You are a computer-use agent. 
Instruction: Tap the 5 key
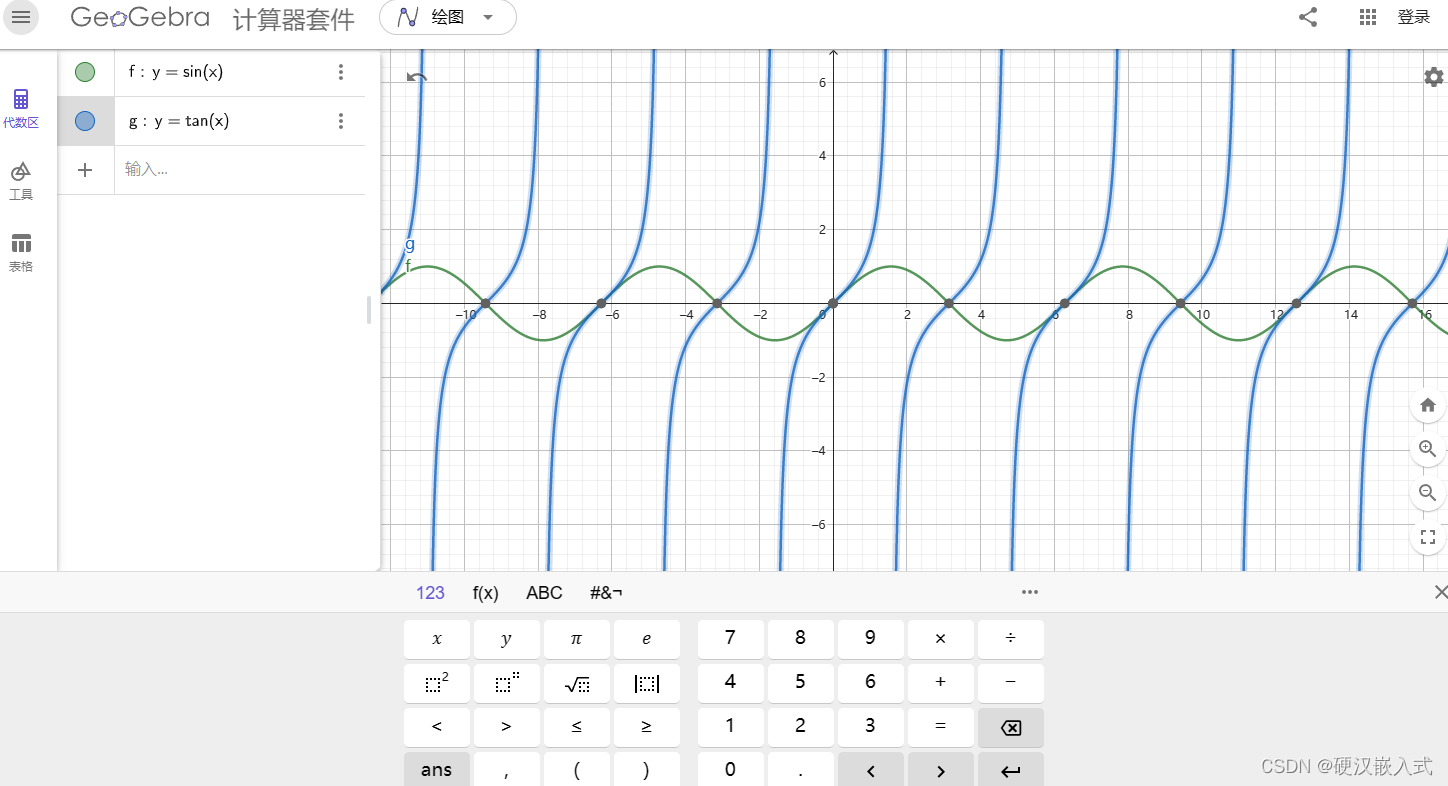point(801,683)
